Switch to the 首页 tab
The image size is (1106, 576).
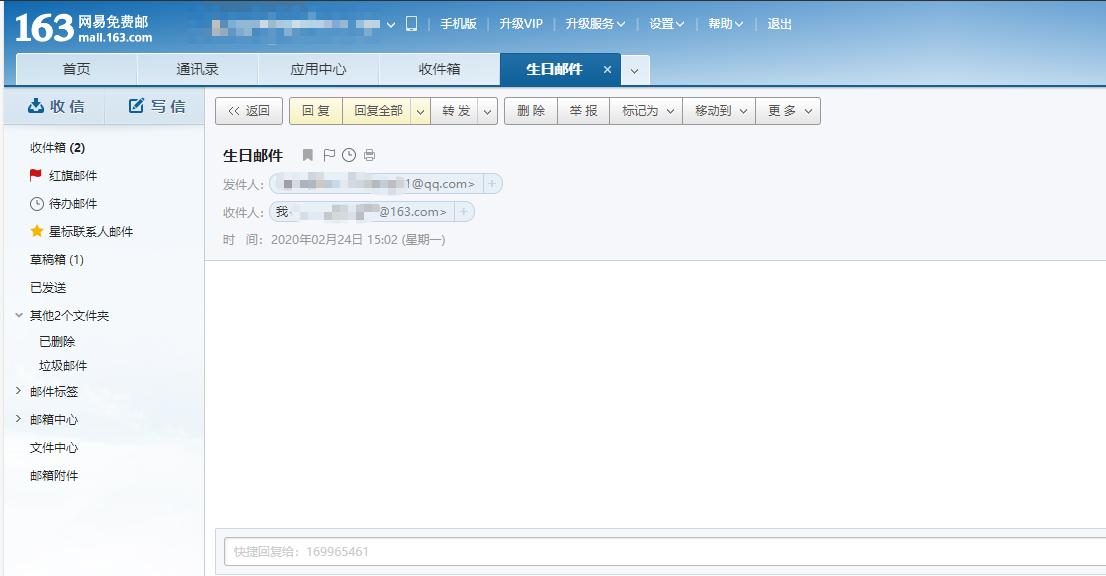(x=76, y=69)
